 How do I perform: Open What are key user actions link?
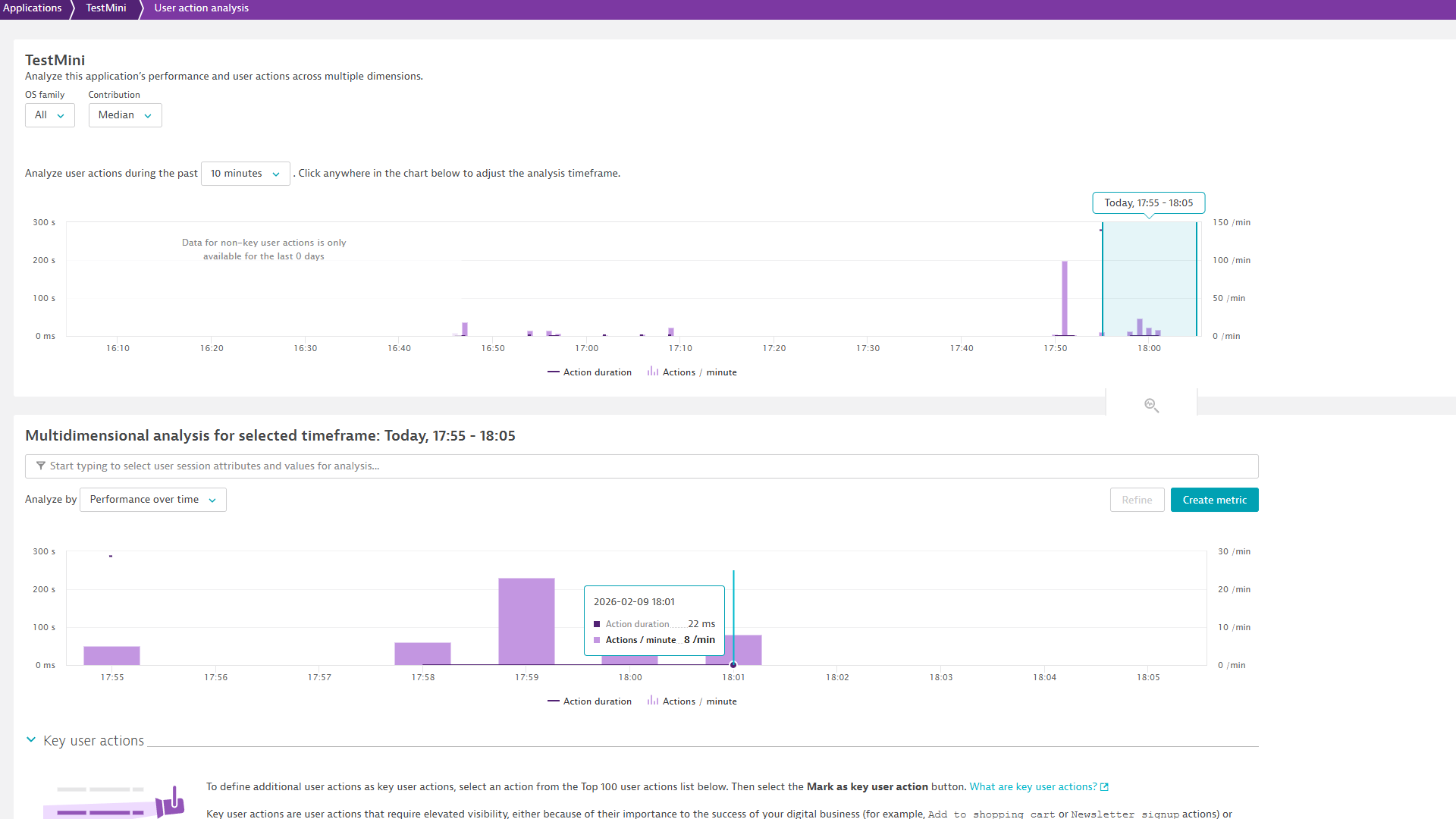pos(1033,787)
